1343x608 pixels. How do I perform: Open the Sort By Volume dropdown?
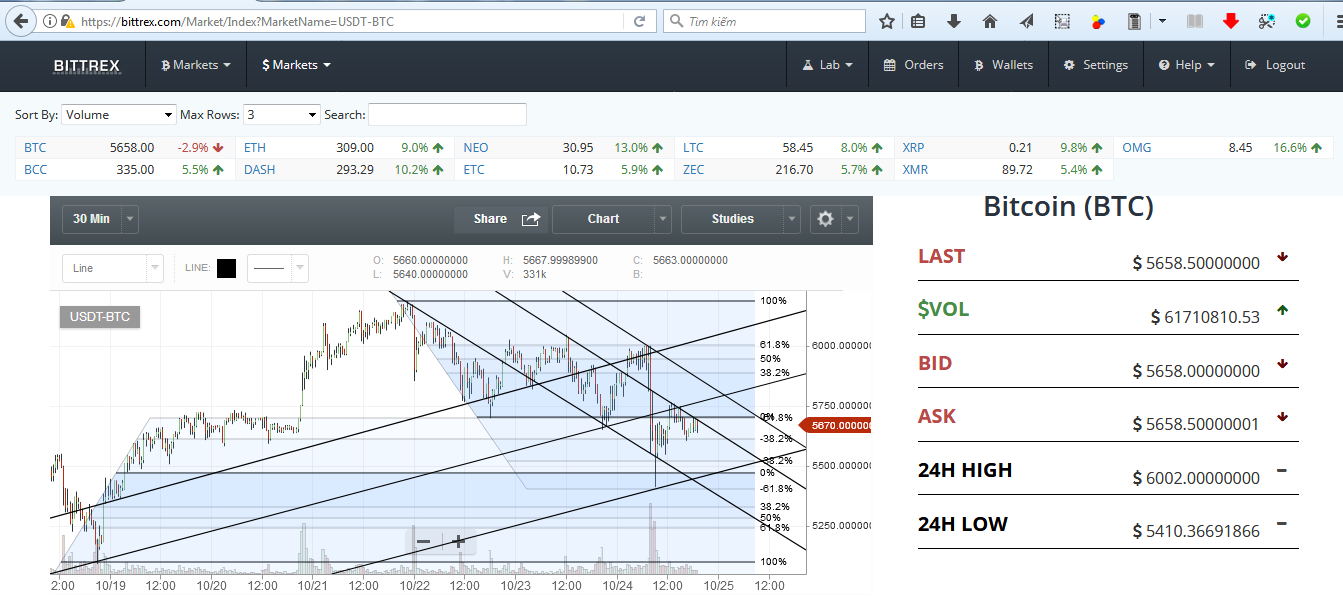point(119,115)
